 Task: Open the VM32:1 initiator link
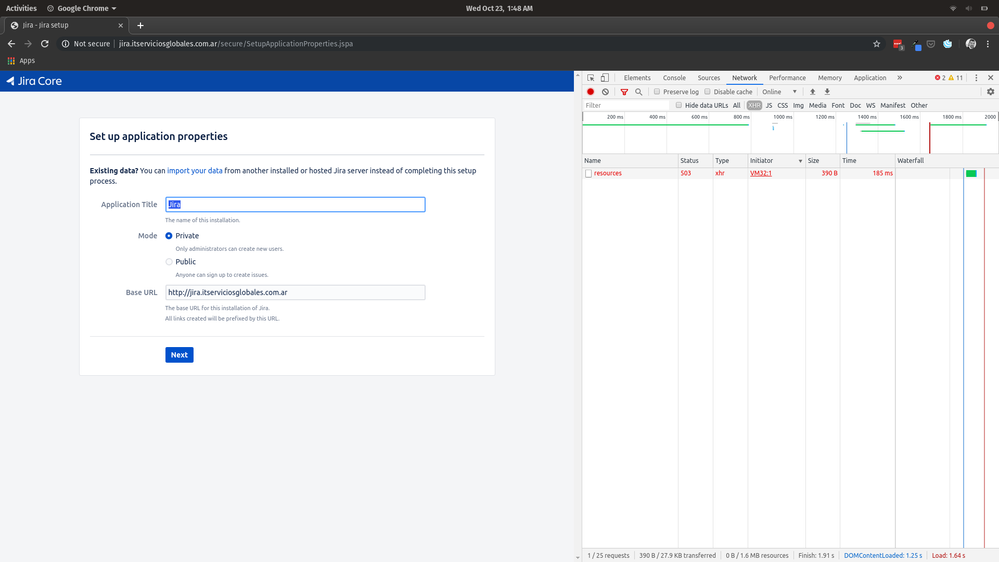point(761,173)
